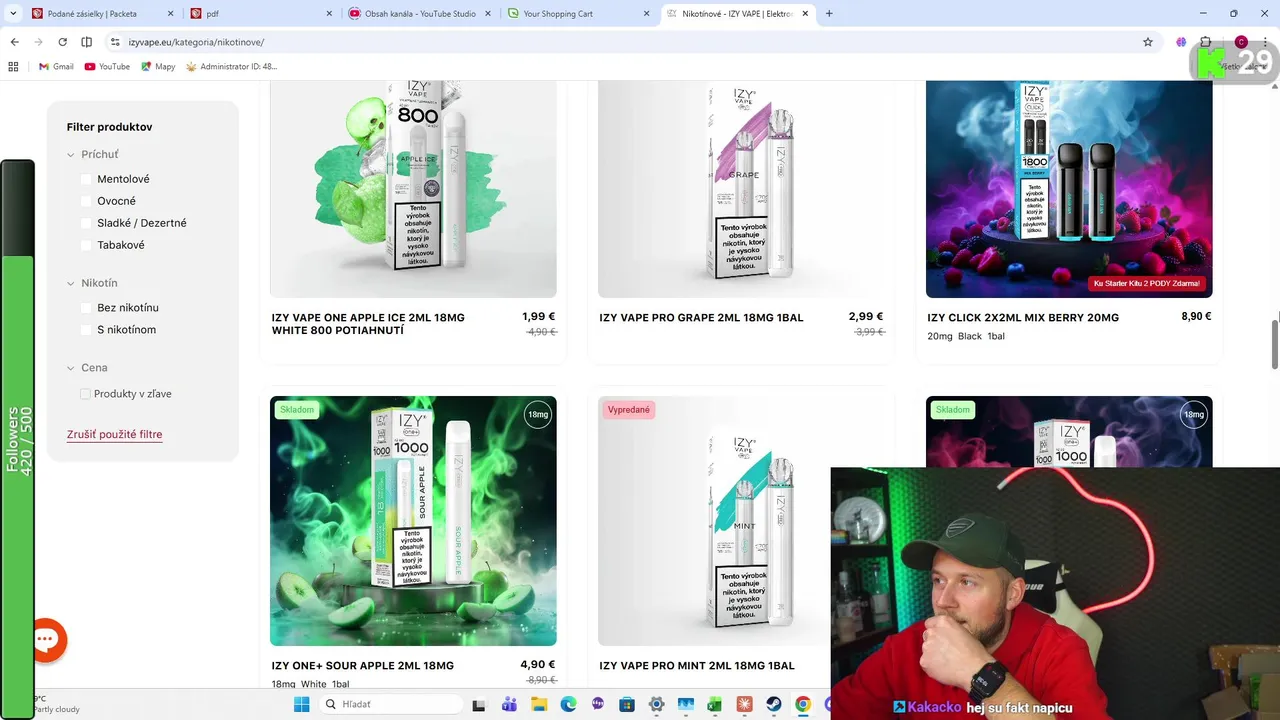Go back to the previous page
Viewport: 1280px width, 720px height.
pos(14,42)
